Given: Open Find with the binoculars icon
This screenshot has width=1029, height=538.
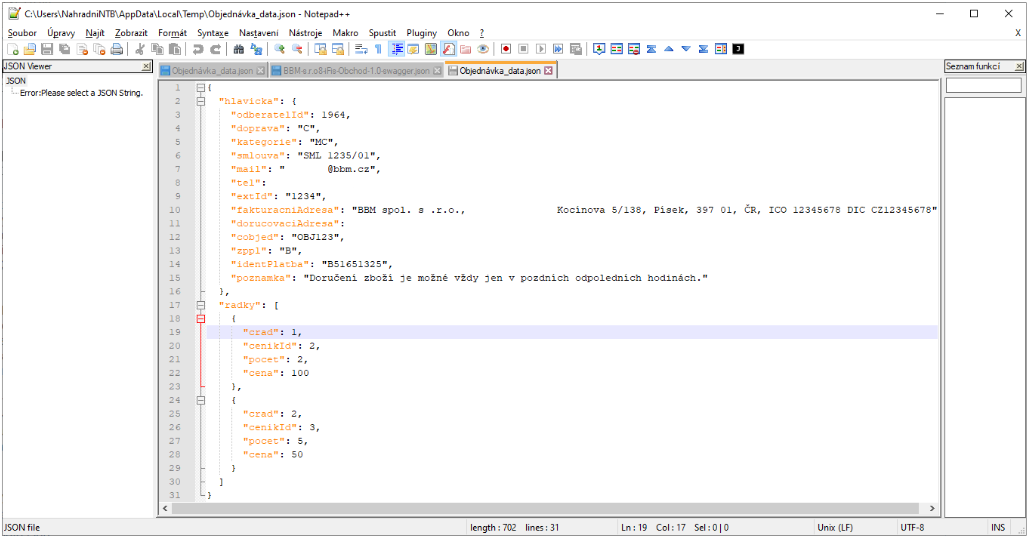Looking at the screenshot, I should point(239,49).
